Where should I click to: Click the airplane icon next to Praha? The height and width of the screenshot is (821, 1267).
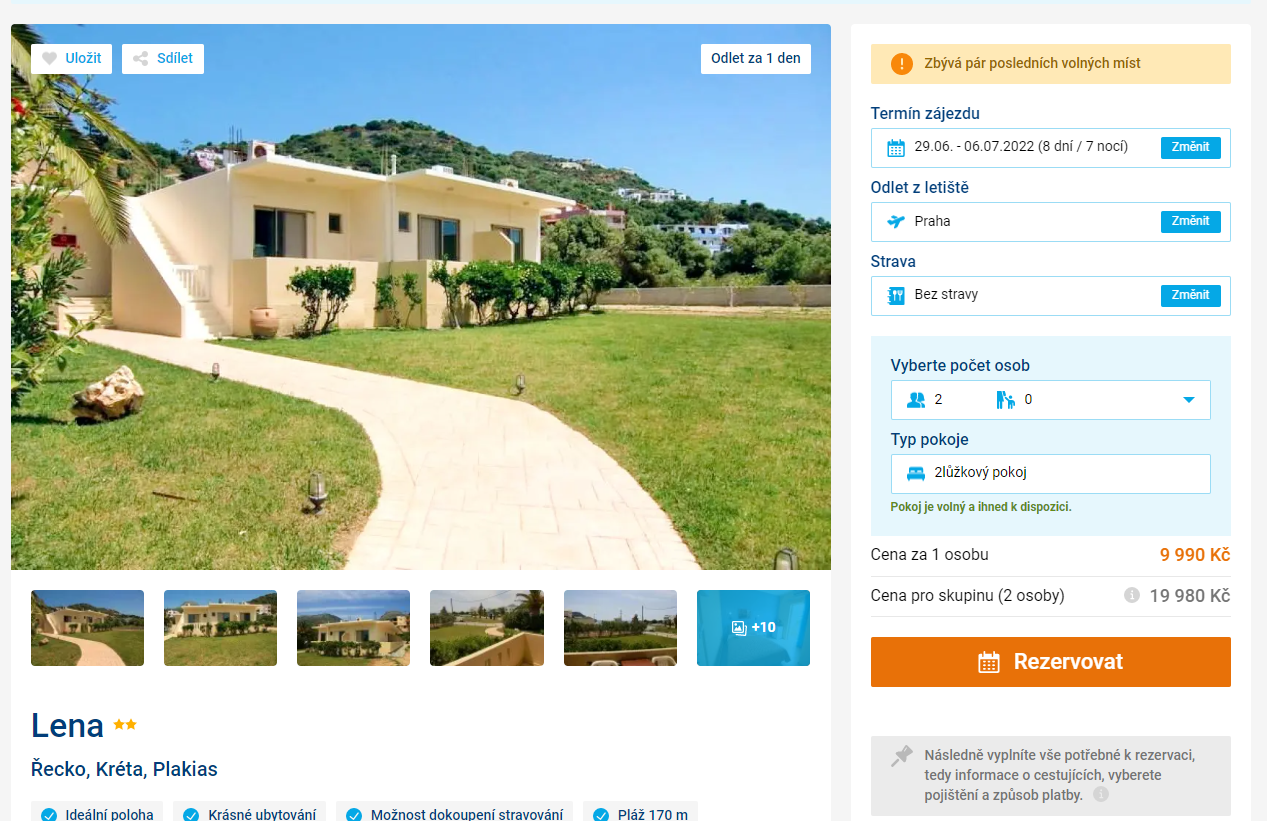click(896, 222)
